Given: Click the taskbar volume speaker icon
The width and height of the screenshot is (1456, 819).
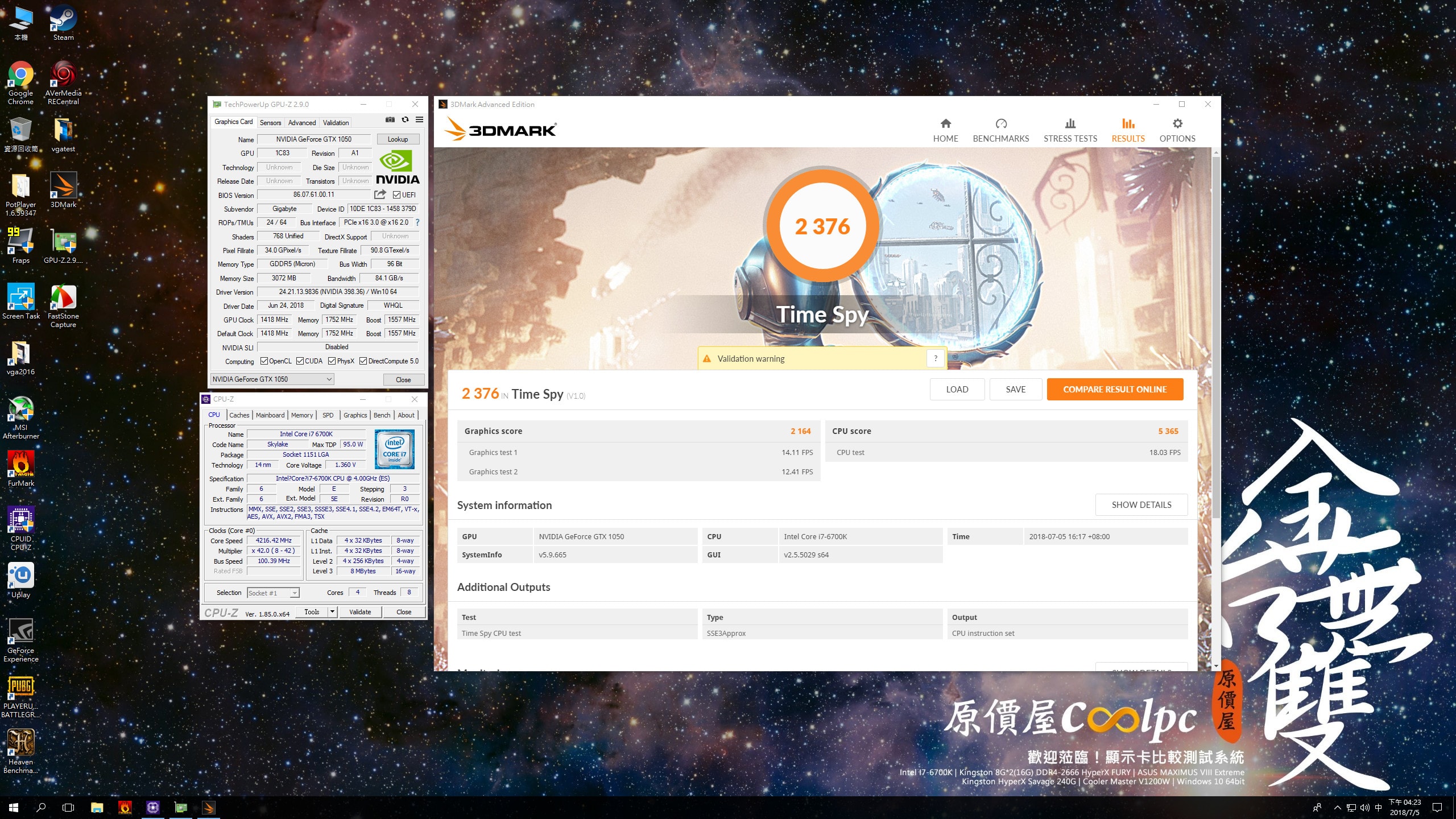Looking at the screenshot, I should (x=1364, y=807).
